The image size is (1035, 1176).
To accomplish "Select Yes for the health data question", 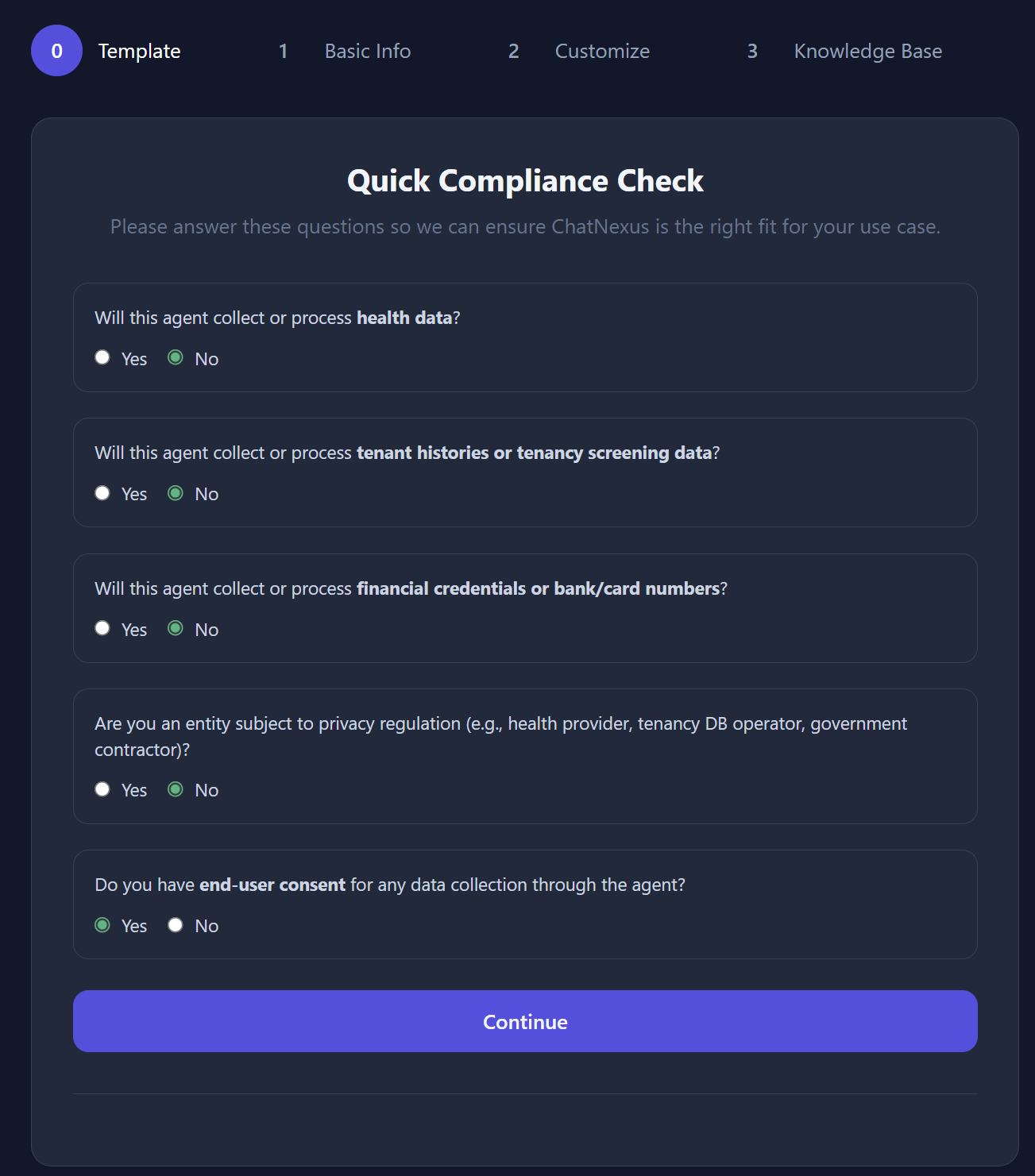I will click(102, 357).
